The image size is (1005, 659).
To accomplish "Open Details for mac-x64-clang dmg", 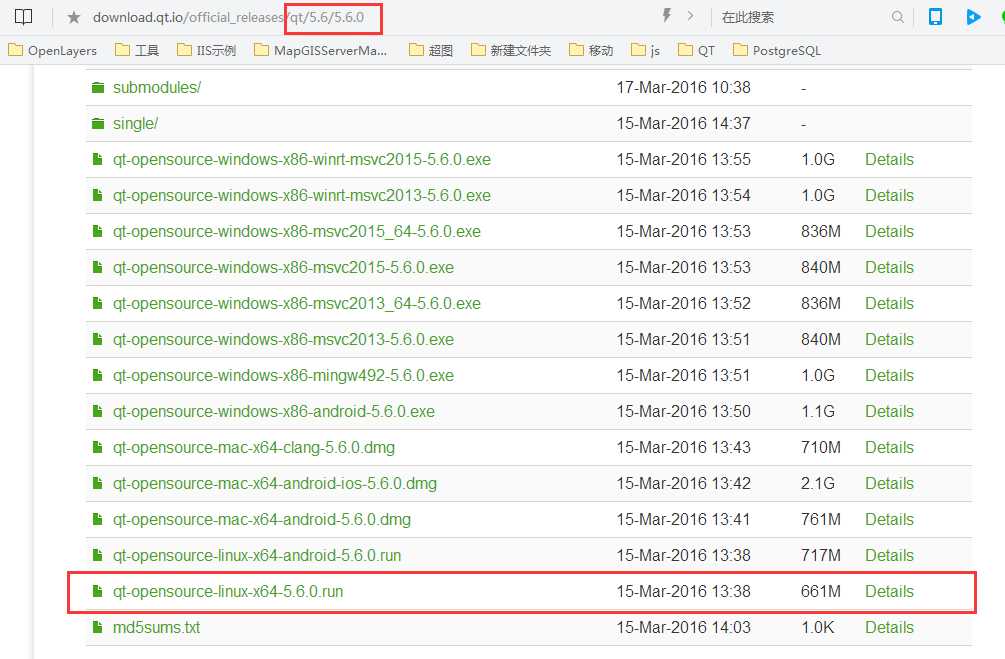I will coord(889,447).
